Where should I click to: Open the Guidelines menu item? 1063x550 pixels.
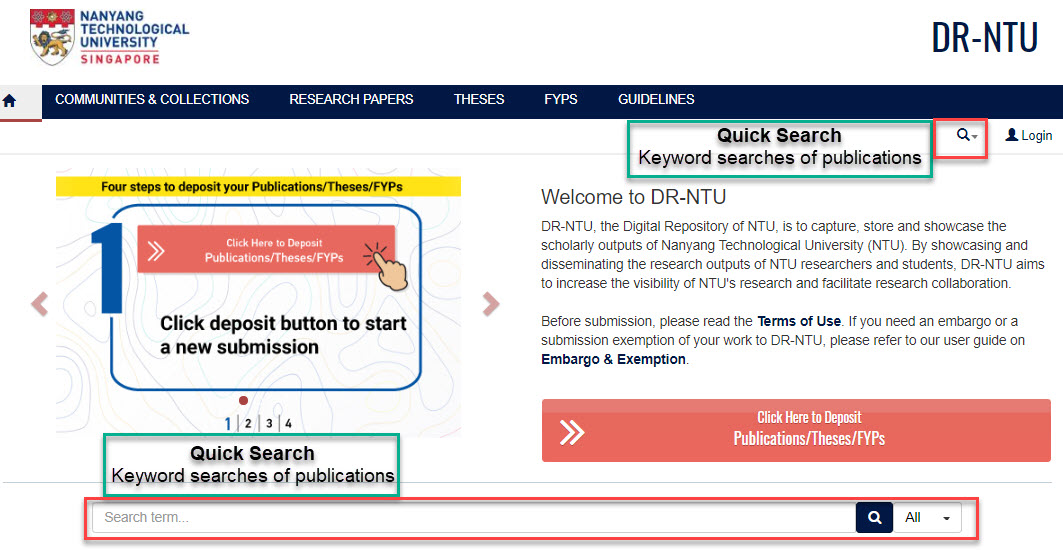[x=656, y=100]
